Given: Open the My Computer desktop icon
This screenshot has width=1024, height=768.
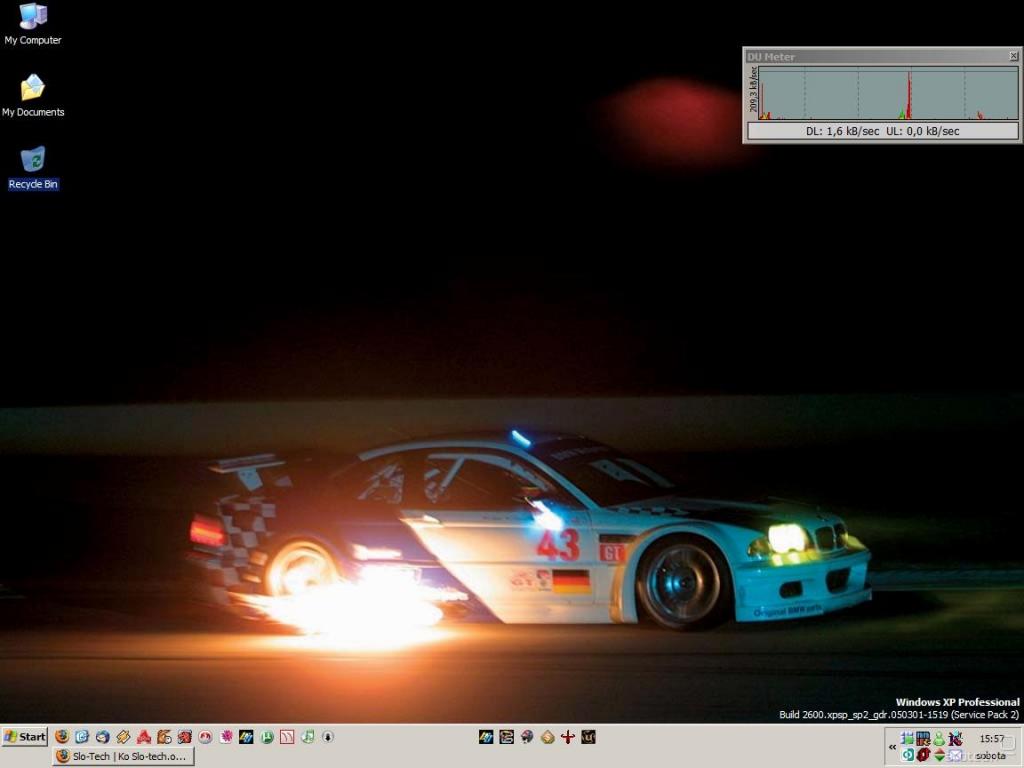Looking at the screenshot, I should tap(33, 25).
